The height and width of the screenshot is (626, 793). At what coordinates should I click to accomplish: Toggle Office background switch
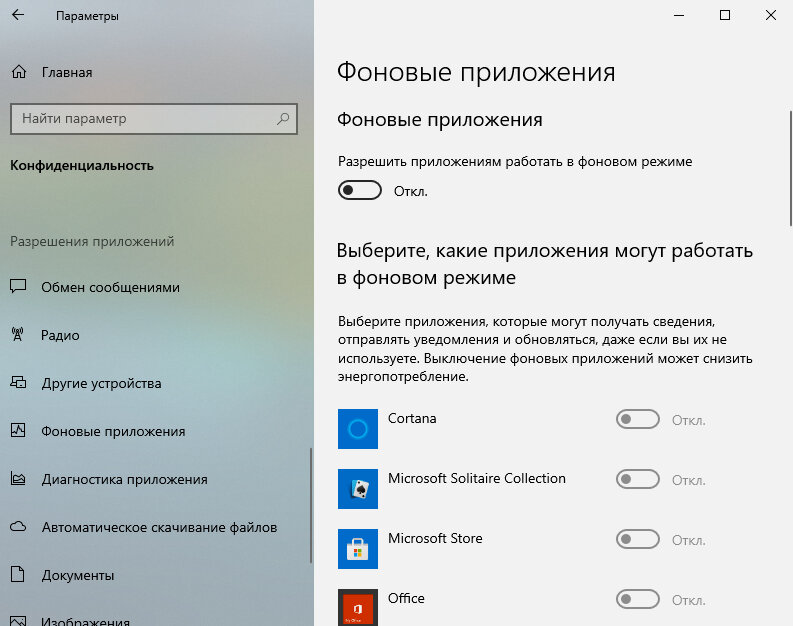637,599
